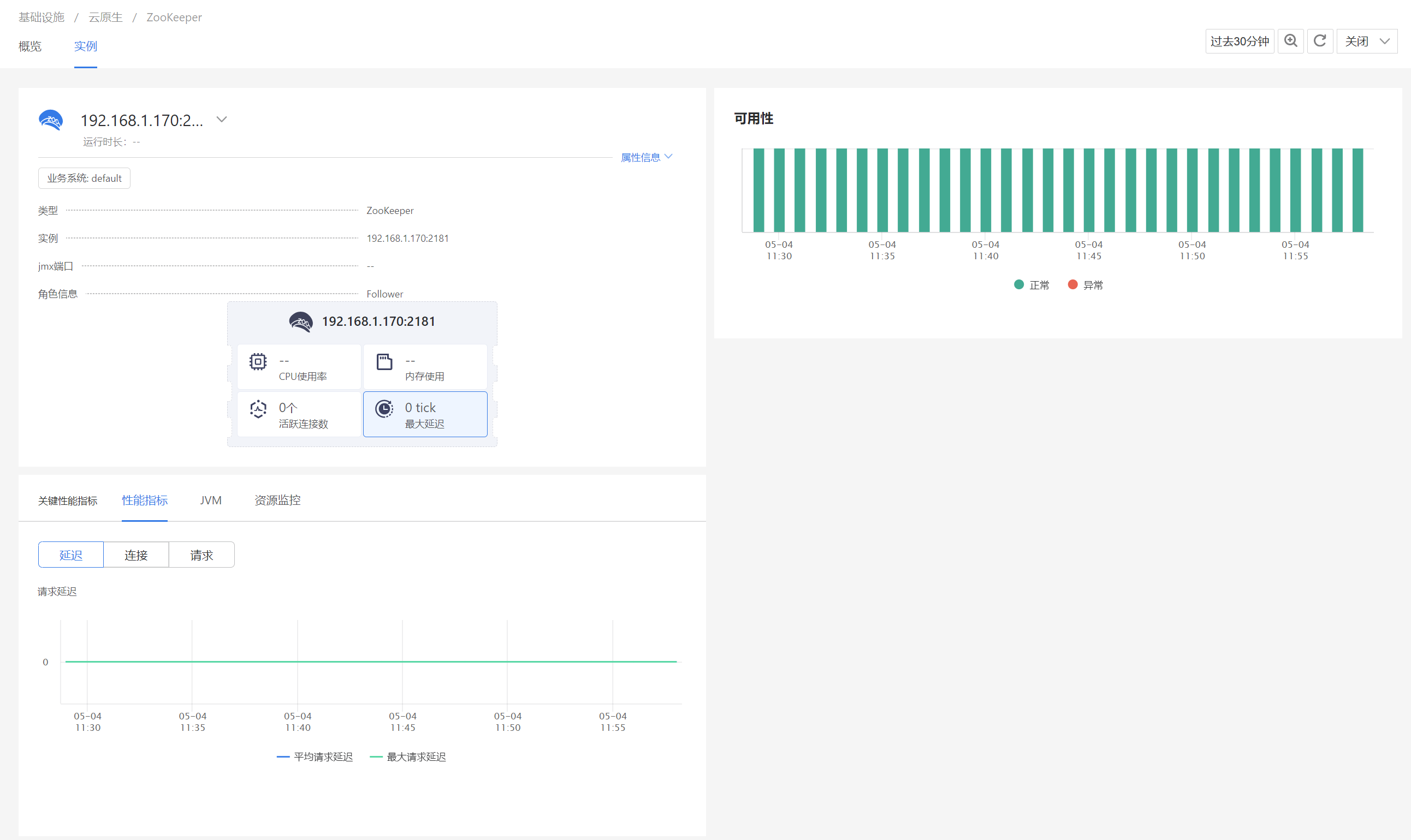Click the CPU usage chip icon

coord(258,361)
